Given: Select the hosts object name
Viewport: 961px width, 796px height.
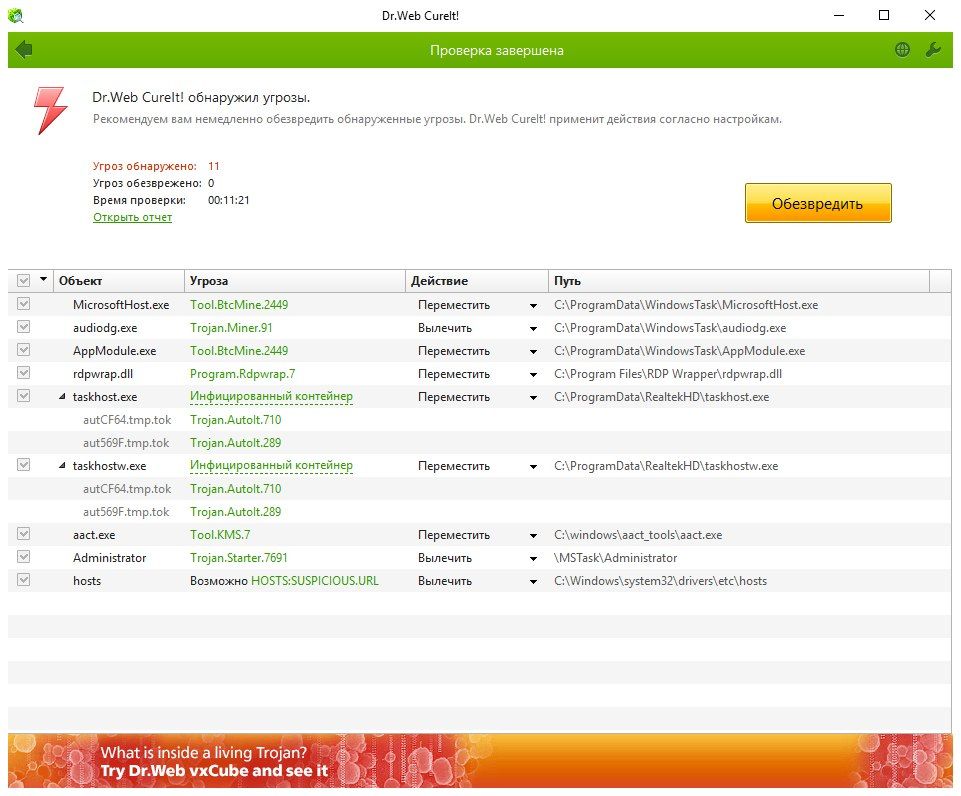Looking at the screenshot, I should (x=87, y=580).
